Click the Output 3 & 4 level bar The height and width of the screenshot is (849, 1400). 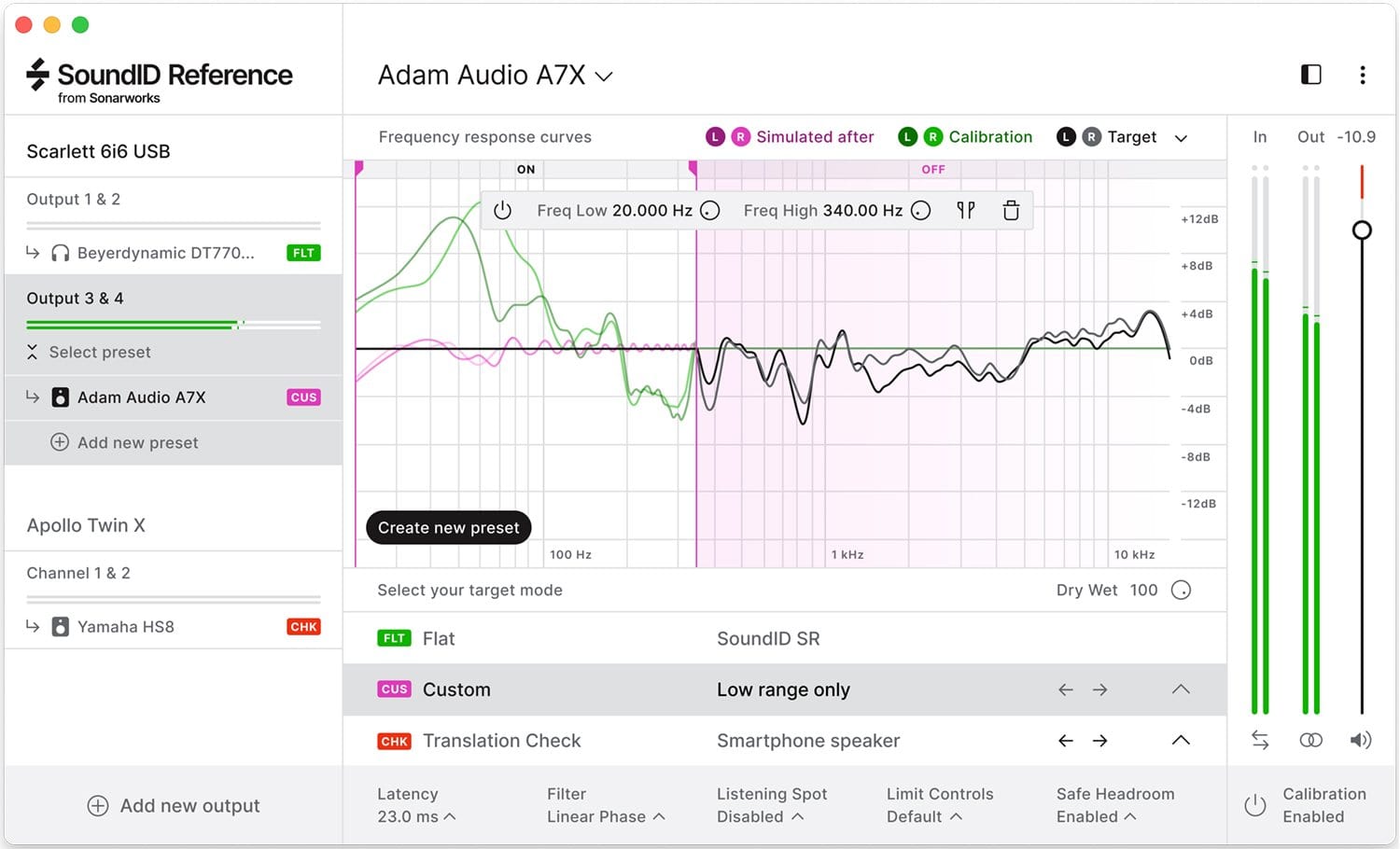(x=174, y=326)
